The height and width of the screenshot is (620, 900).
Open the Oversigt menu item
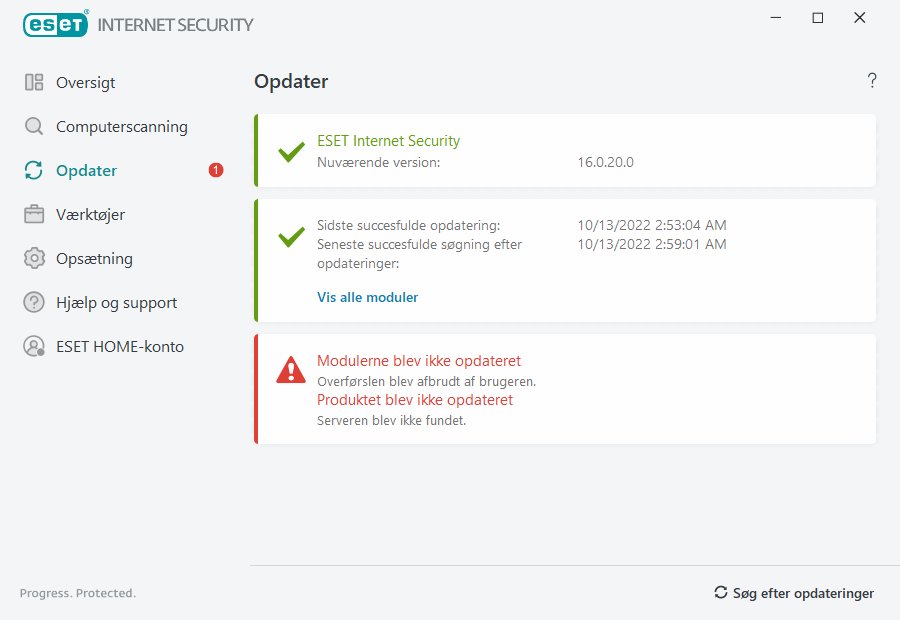point(85,83)
